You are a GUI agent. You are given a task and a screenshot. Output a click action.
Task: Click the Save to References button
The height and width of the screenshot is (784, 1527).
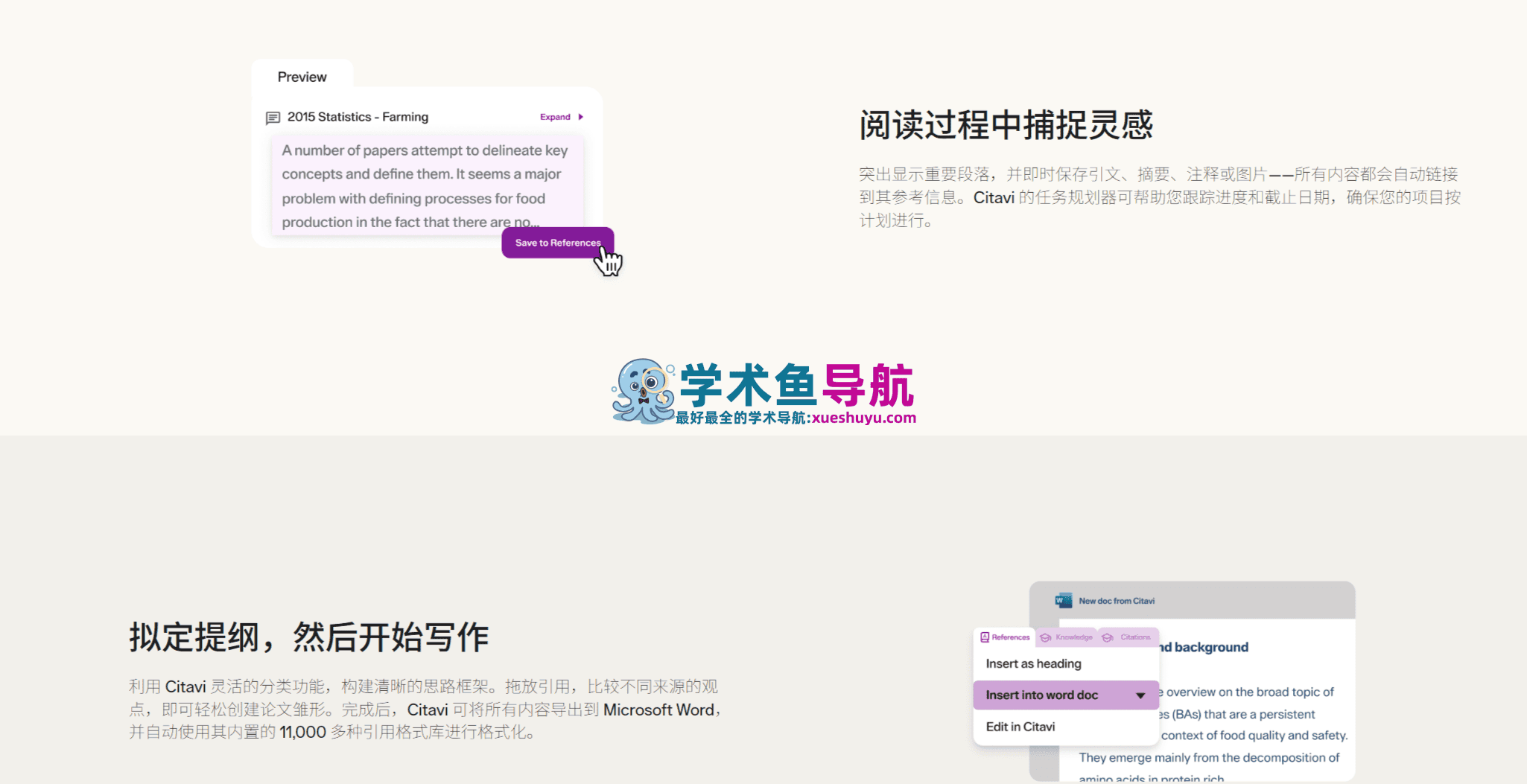558,243
